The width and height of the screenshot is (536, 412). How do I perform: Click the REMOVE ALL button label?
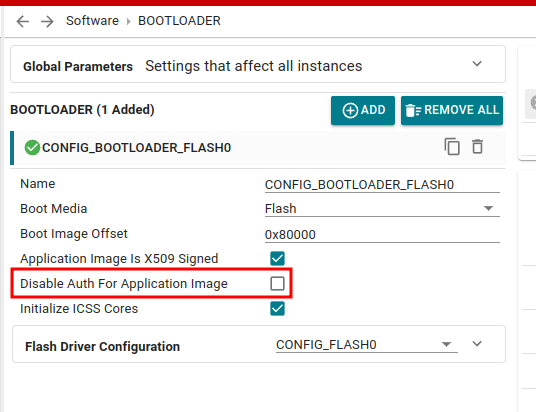click(x=461, y=110)
